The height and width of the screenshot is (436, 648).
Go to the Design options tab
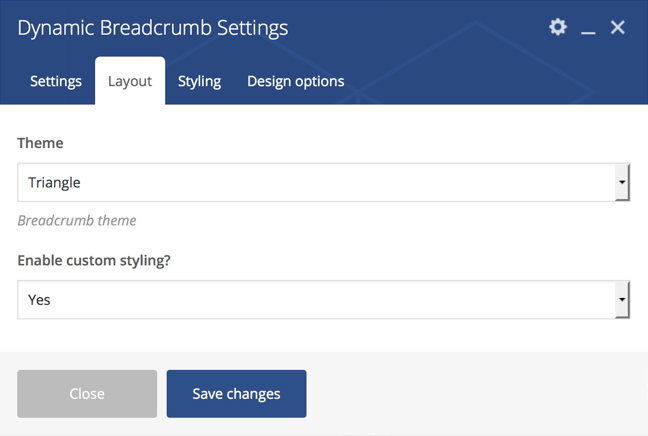pyautogui.click(x=295, y=81)
